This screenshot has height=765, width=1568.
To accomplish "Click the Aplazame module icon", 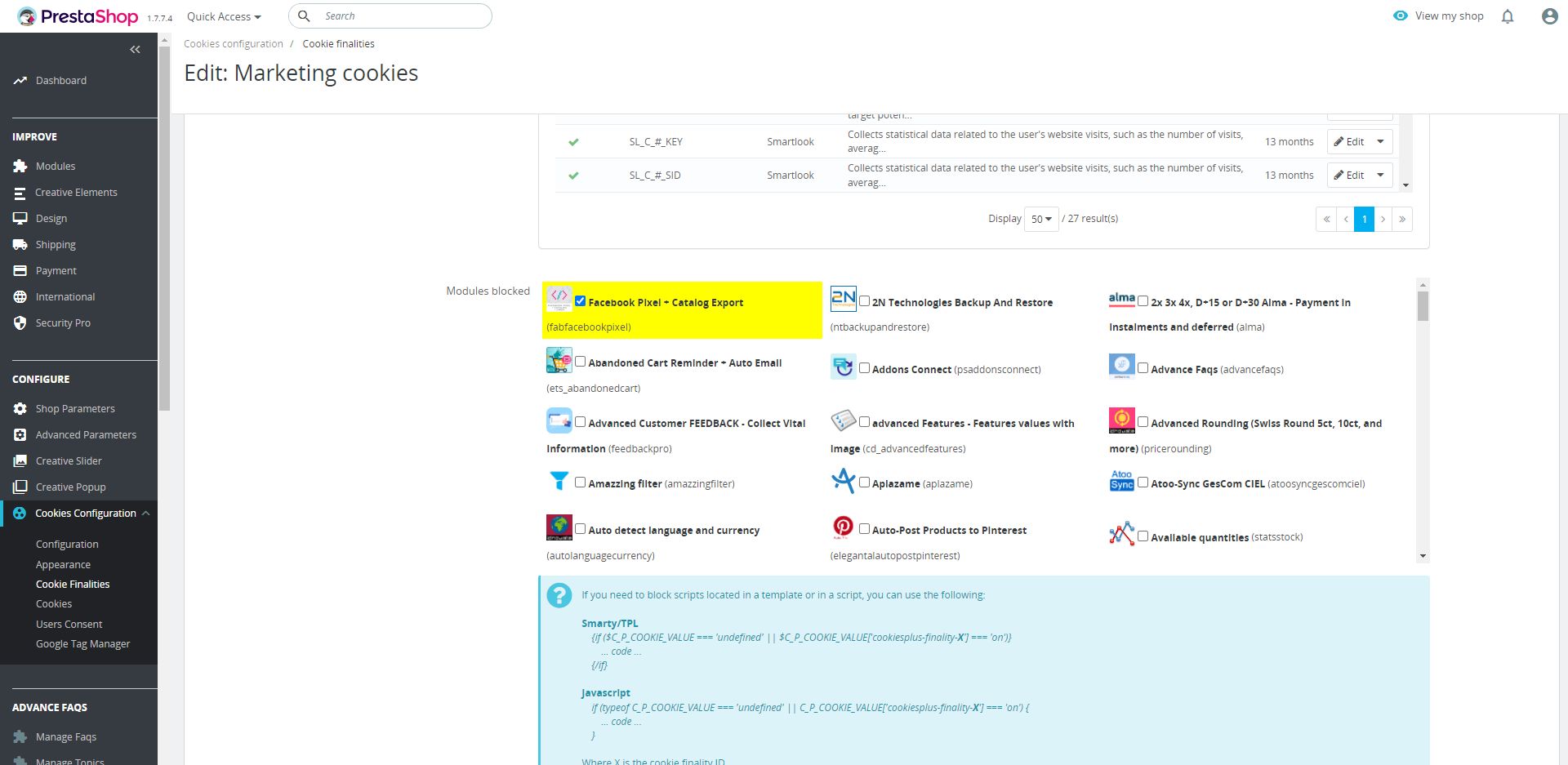I will (844, 481).
